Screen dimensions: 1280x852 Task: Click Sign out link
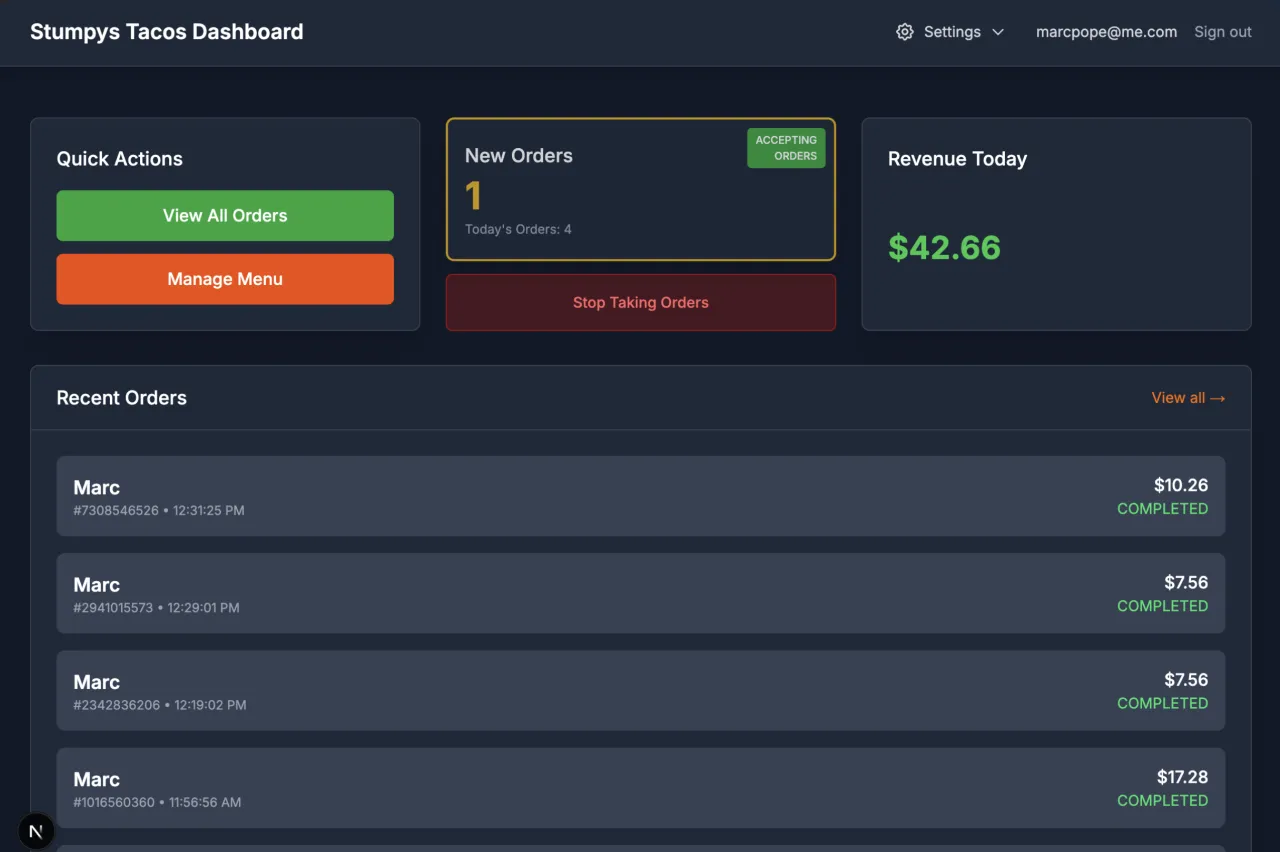click(1222, 32)
